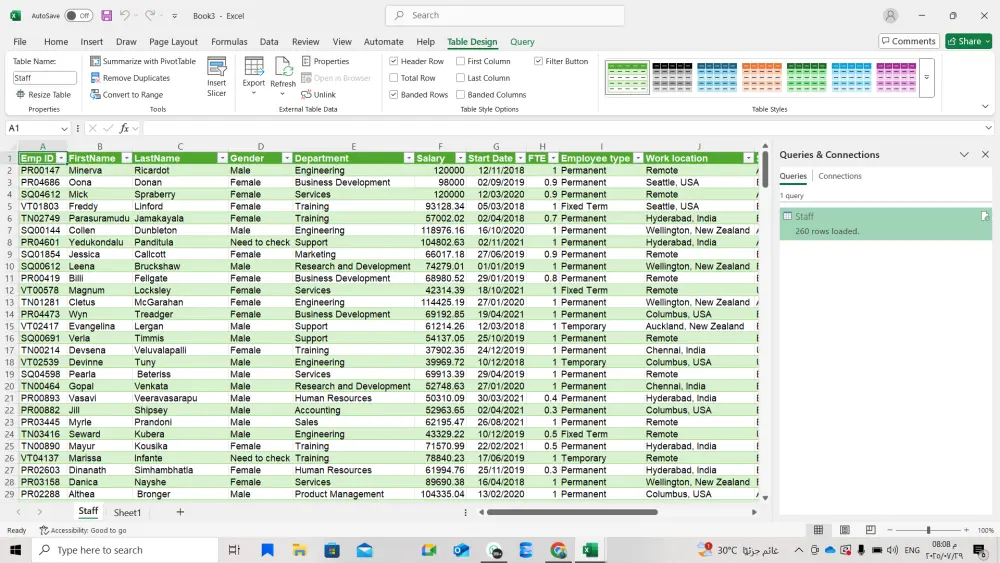Expand the Table Styles gallery
The image size is (1000, 563).
[x=927, y=78]
